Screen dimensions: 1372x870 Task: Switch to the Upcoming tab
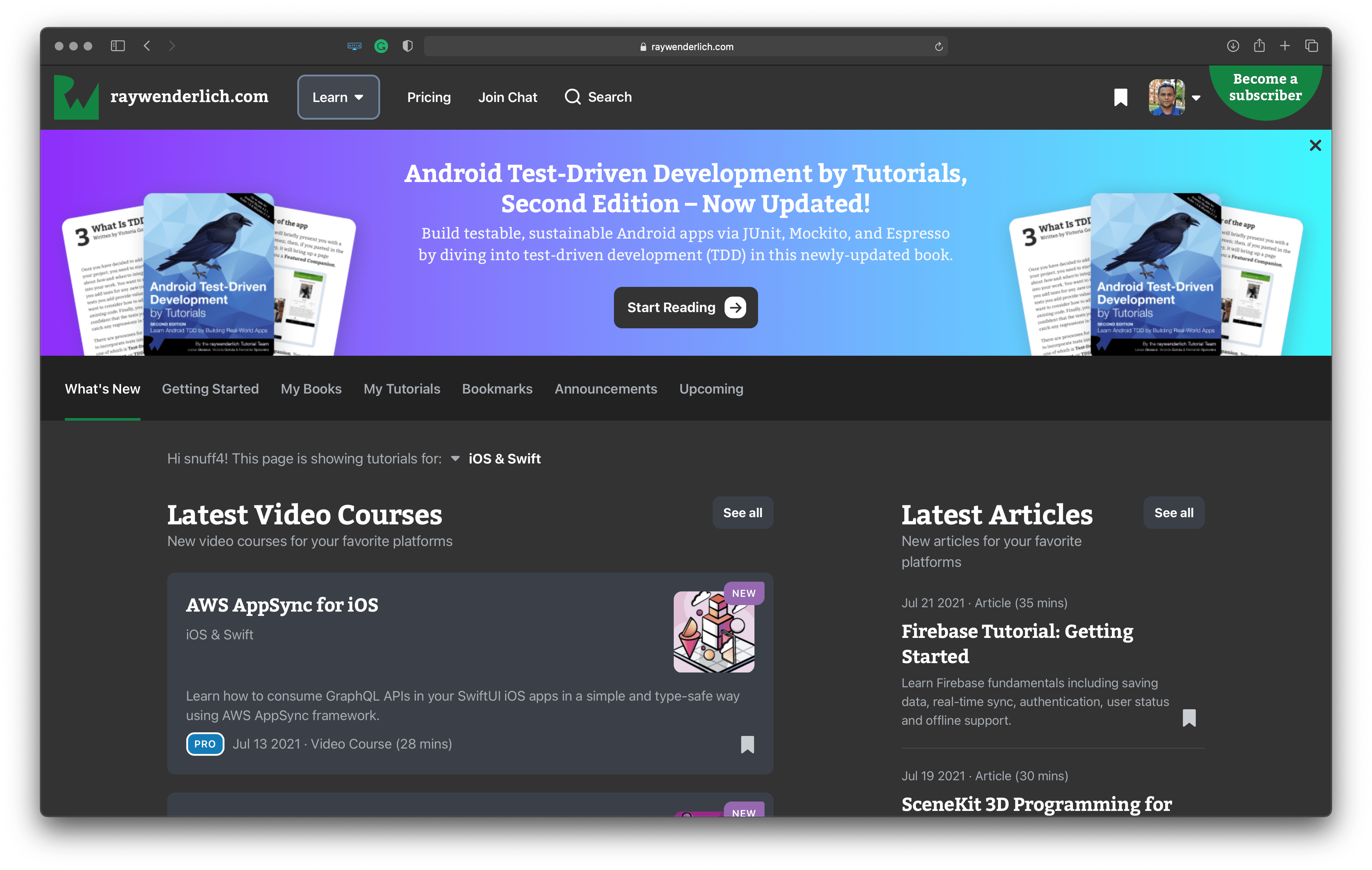(711, 389)
